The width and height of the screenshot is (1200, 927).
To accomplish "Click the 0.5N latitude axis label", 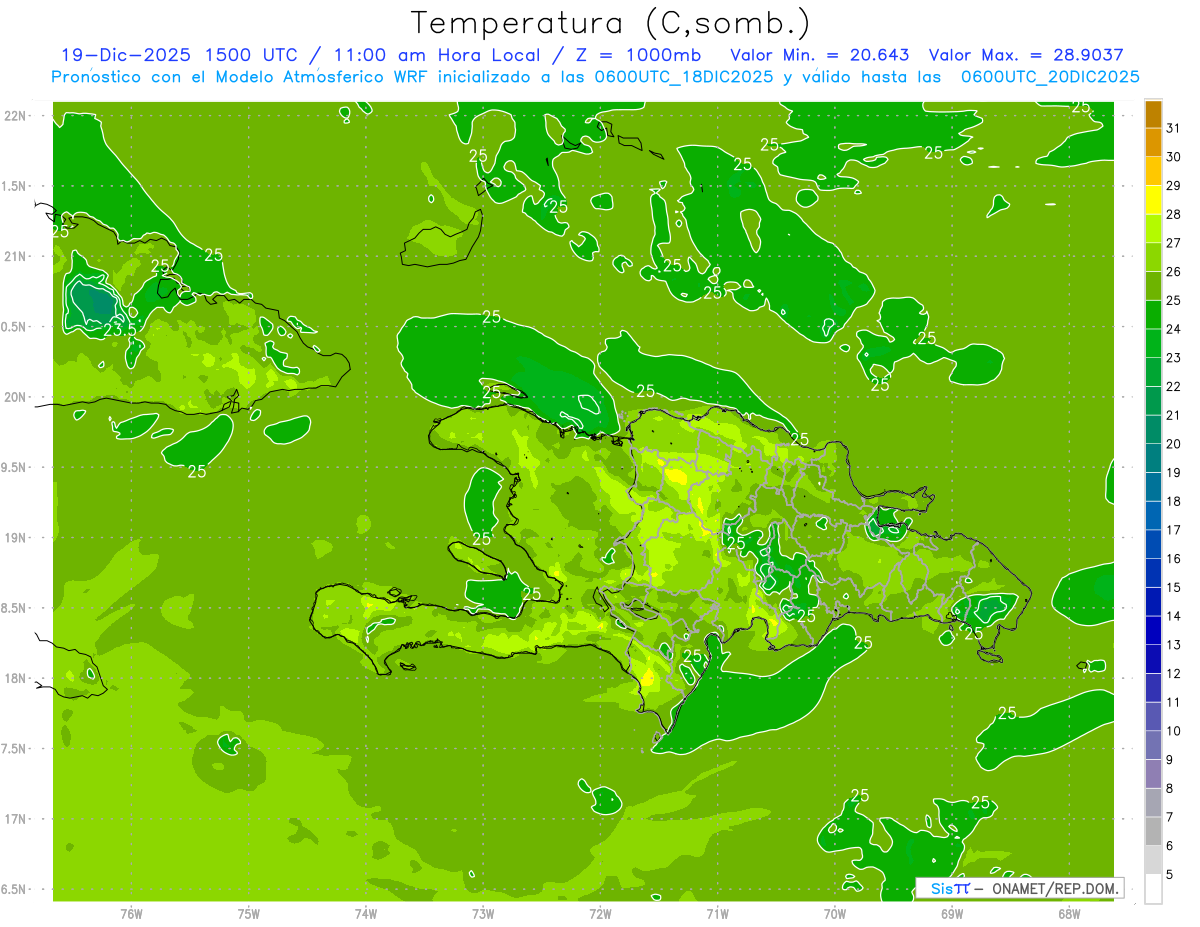I will tap(15, 327).
